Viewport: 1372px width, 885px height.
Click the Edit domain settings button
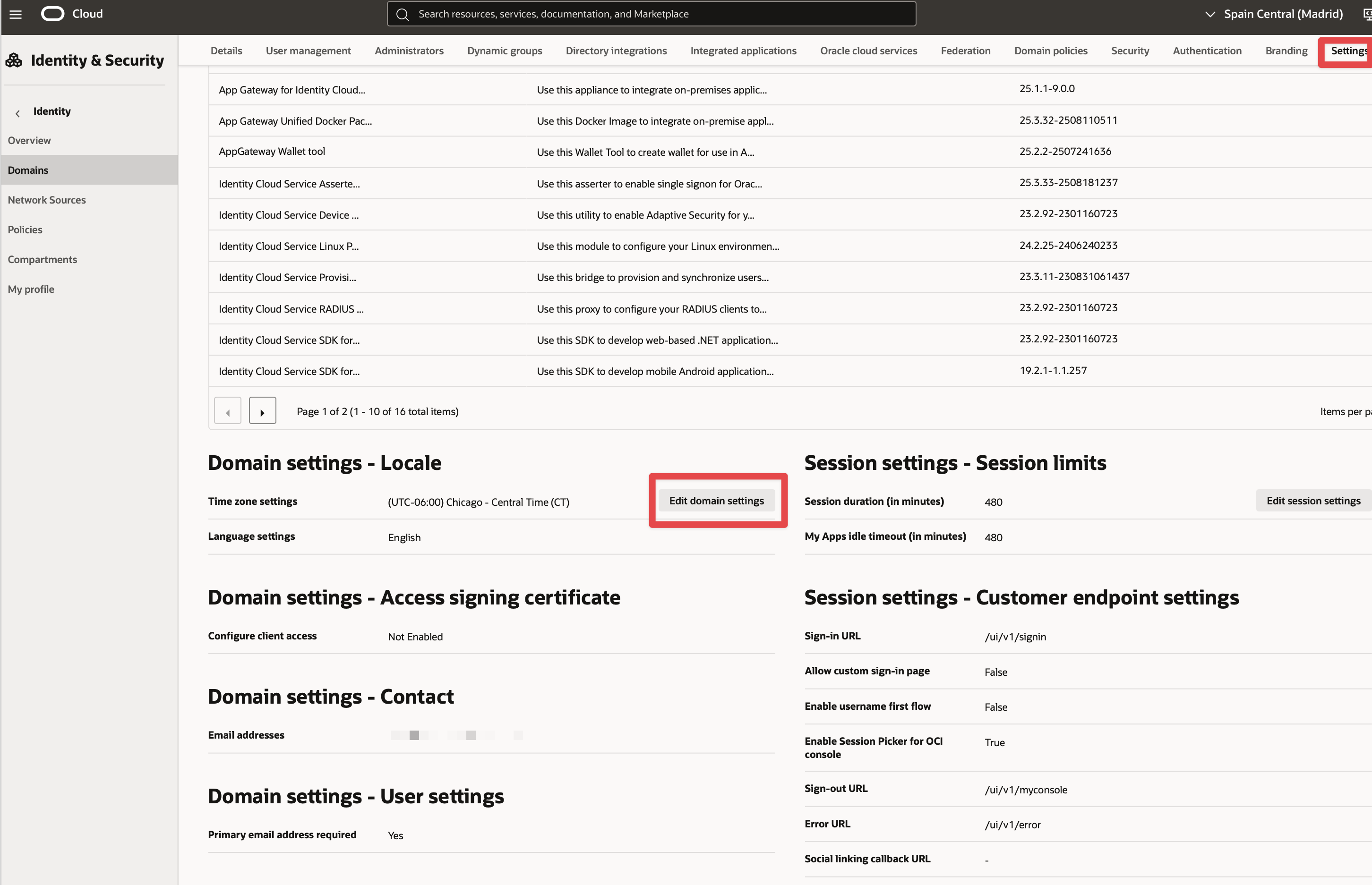pyautogui.click(x=716, y=501)
